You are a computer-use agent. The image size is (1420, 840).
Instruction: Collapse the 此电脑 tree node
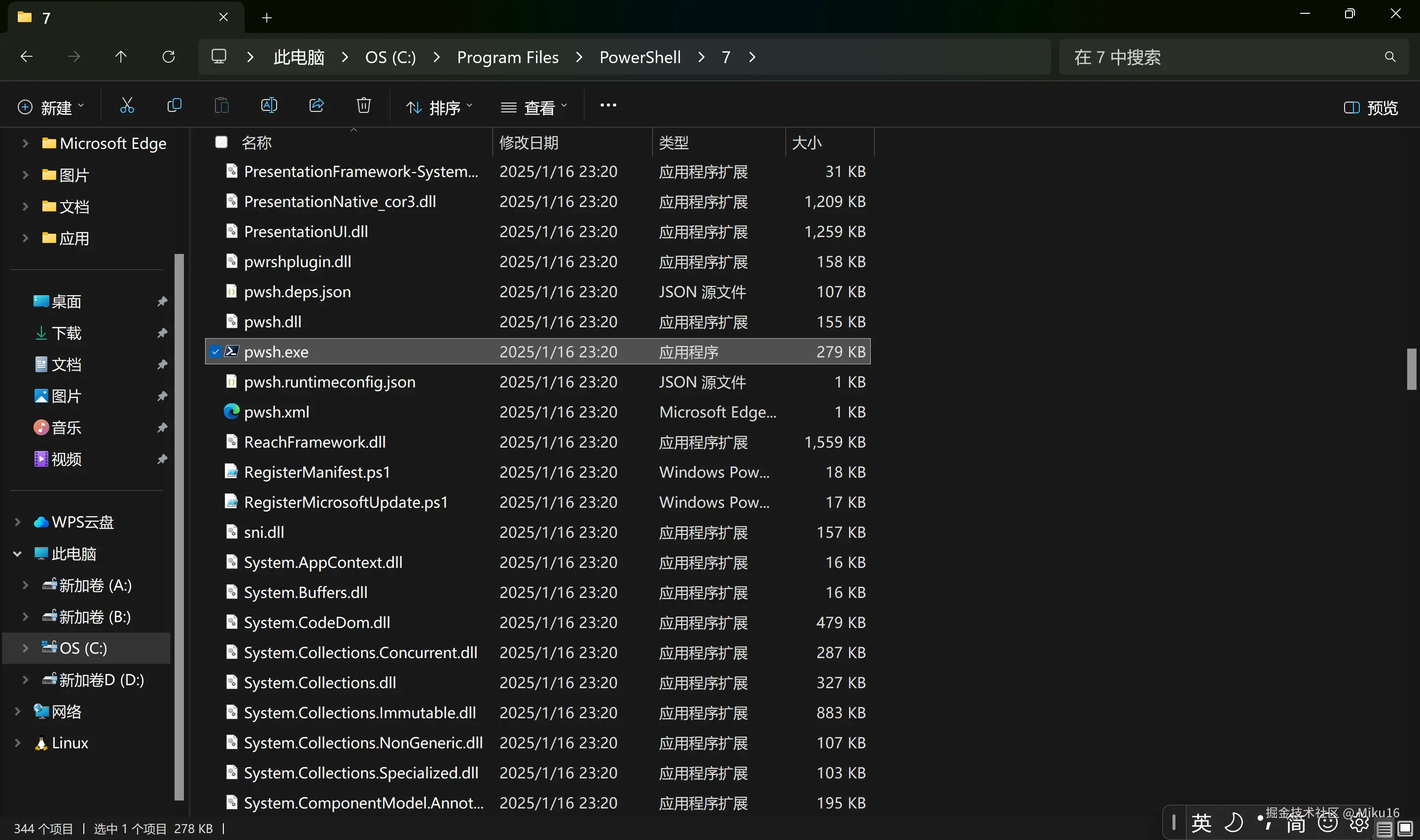[x=18, y=554]
